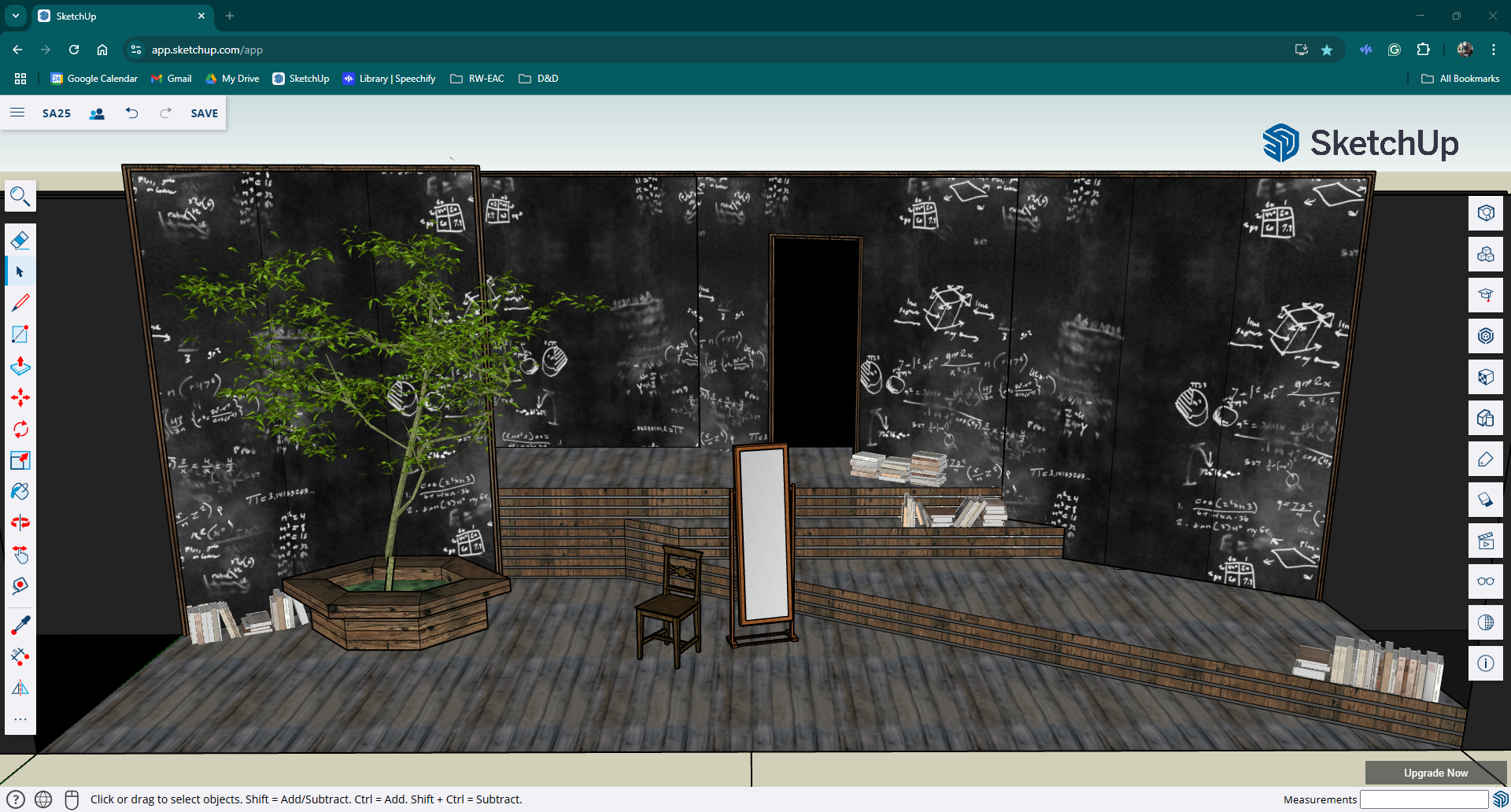Select the Section Plane tool
Screen dimensions: 1511x812
(20, 688)
